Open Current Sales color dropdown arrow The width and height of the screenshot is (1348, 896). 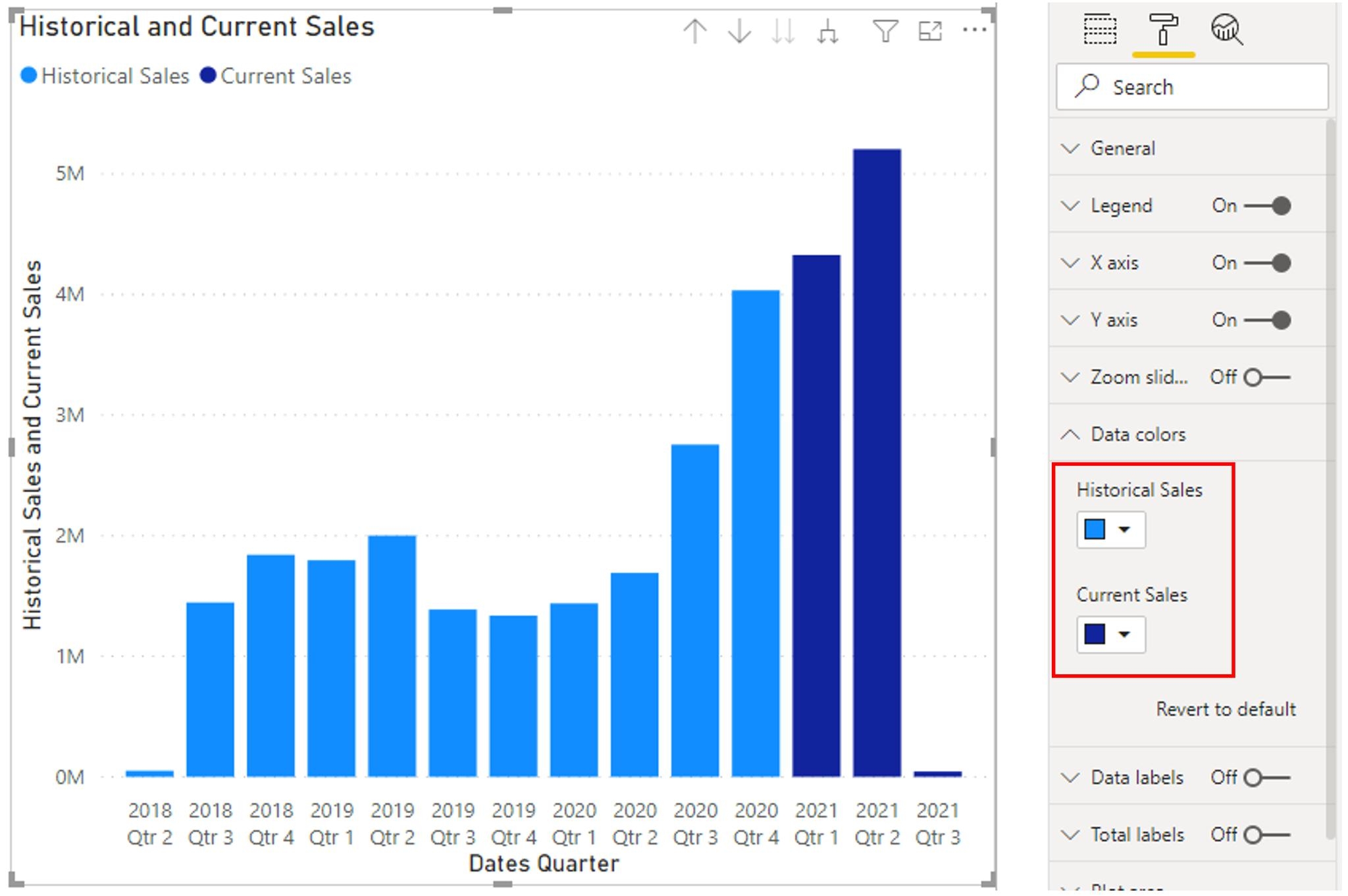click(1124, 634)
